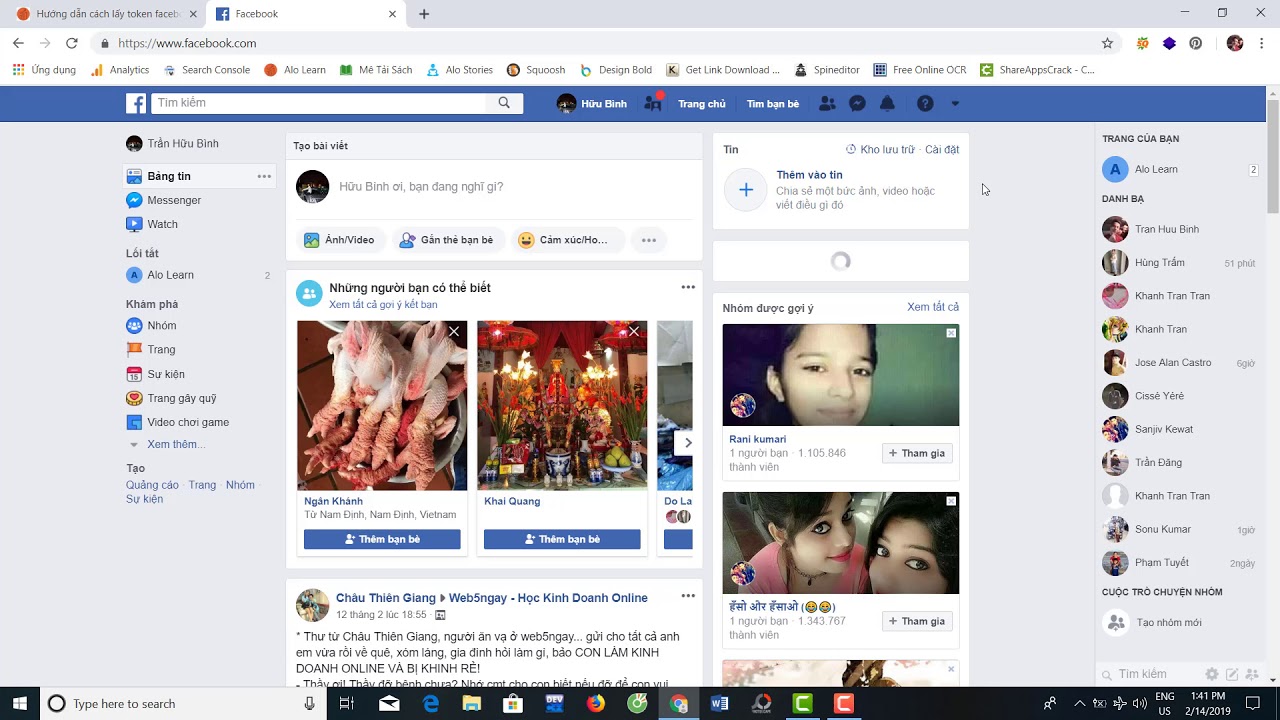Open Kho lưu trữ stories archive
Viewport: 1280px width, 720px height.
(880, 150)
